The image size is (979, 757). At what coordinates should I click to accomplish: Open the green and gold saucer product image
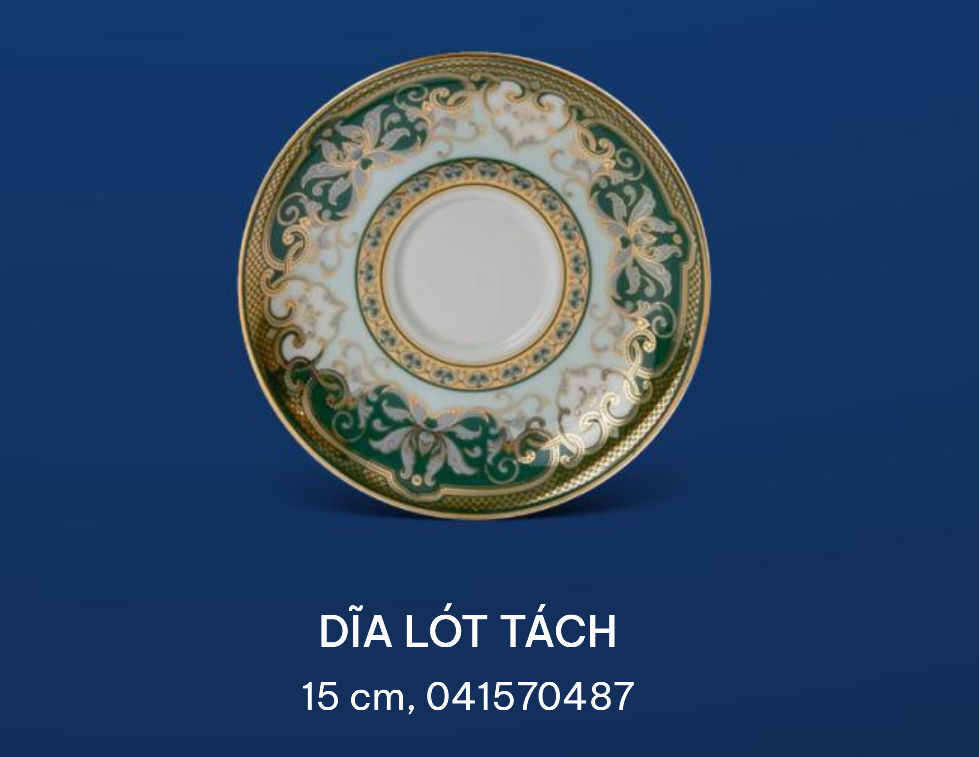coord(474,286)
